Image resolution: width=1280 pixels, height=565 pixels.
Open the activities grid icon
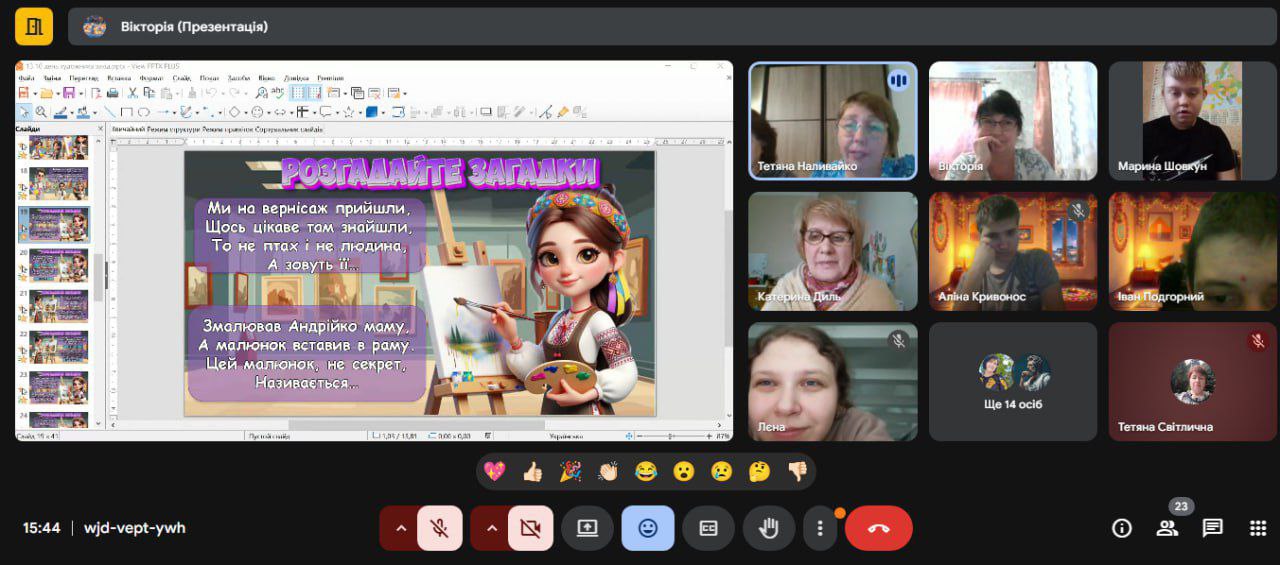coord(1257,528)
